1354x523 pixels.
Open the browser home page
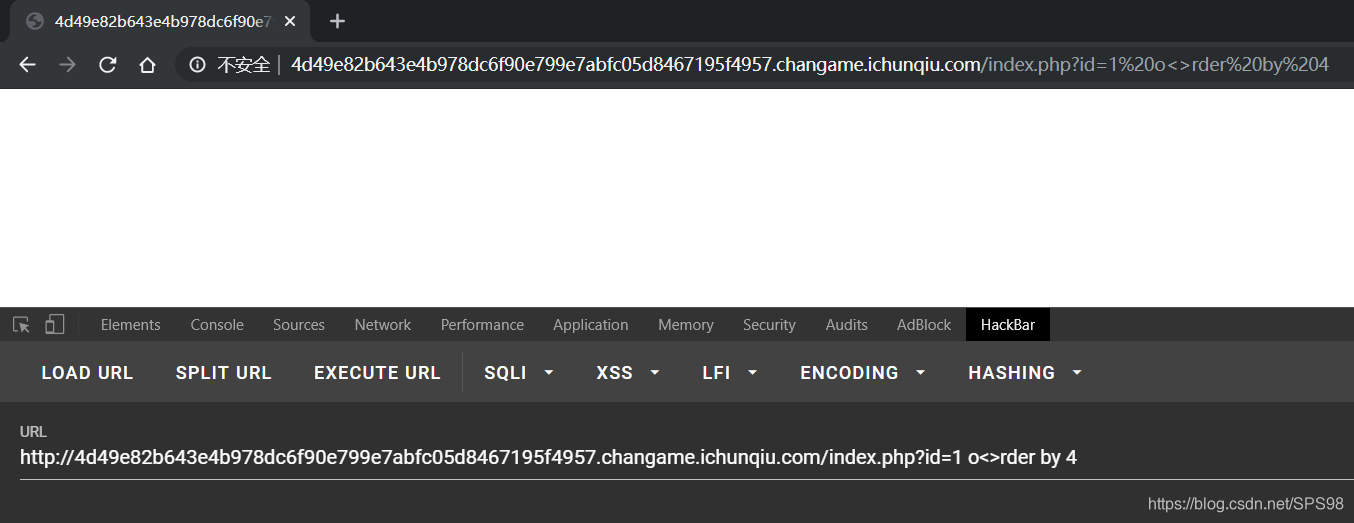tap(147, 65)
